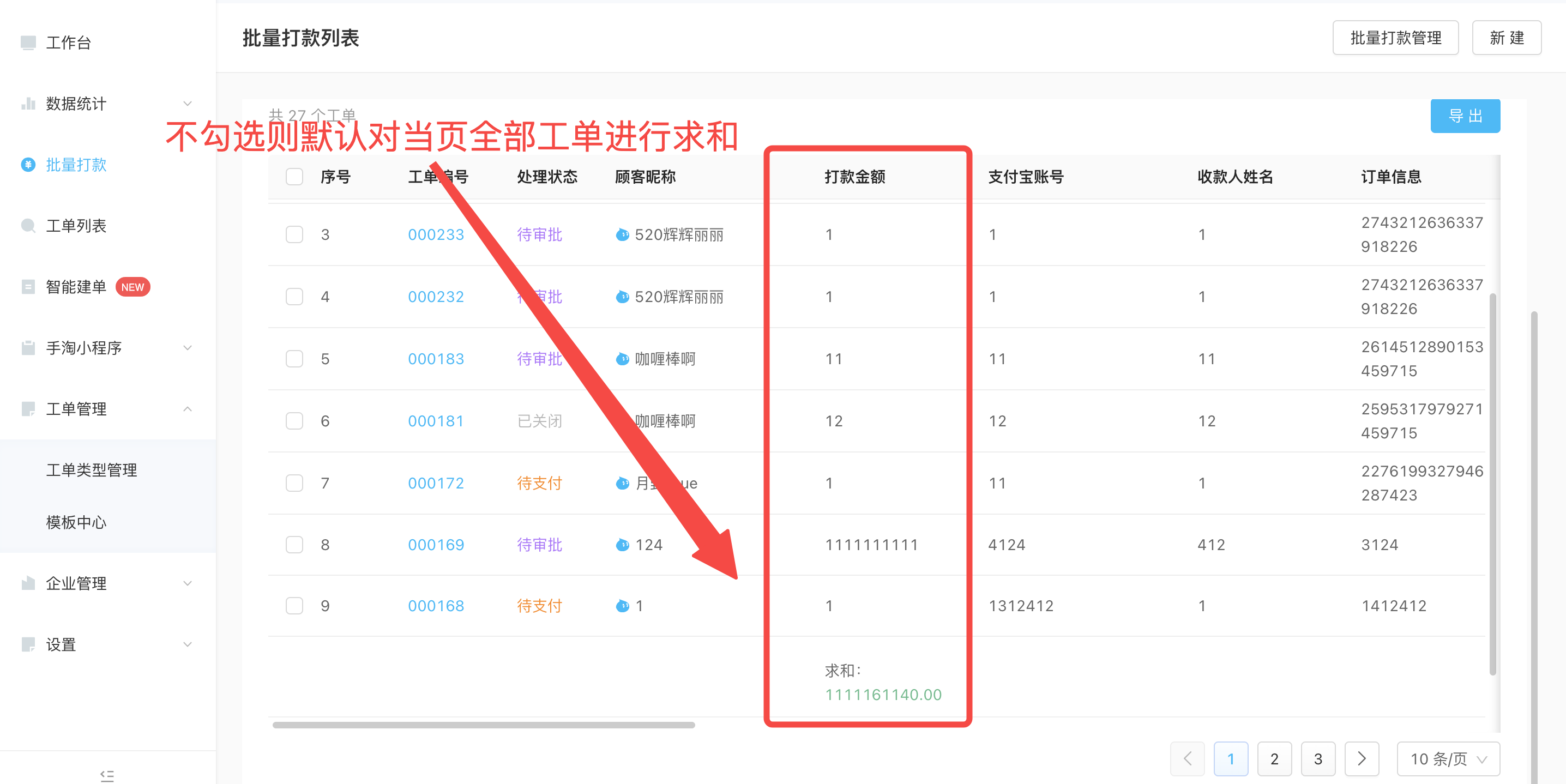Click the 已关闭 status in row 6
This screenshot has height=784, width=1566.
pos(539,420)
